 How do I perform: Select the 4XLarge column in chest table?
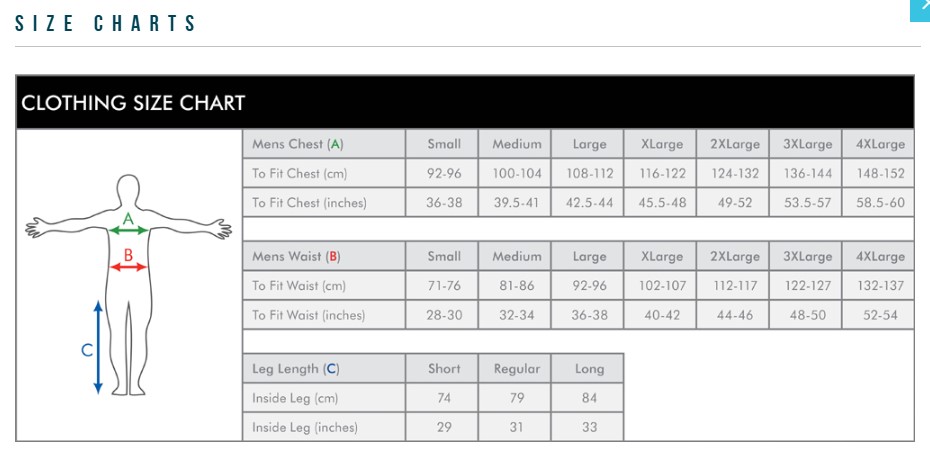point(880,144)
